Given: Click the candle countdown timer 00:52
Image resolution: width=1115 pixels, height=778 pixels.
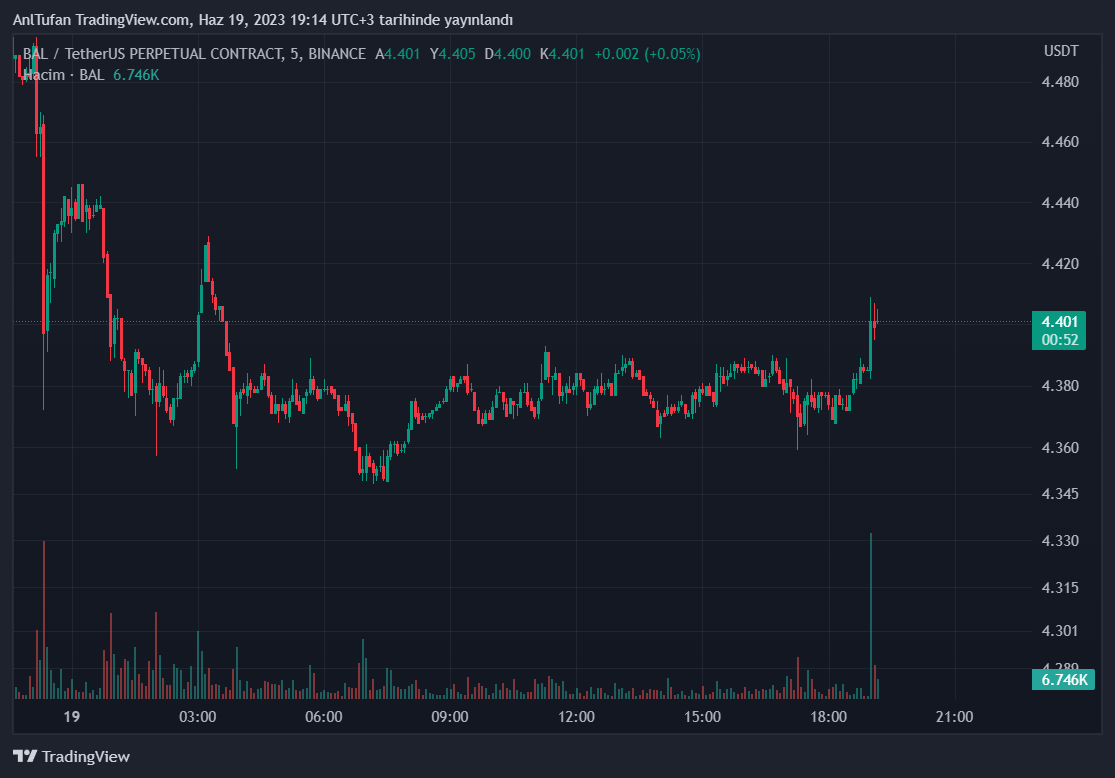Looking at the screenshot, I should tap(1059, 340).
